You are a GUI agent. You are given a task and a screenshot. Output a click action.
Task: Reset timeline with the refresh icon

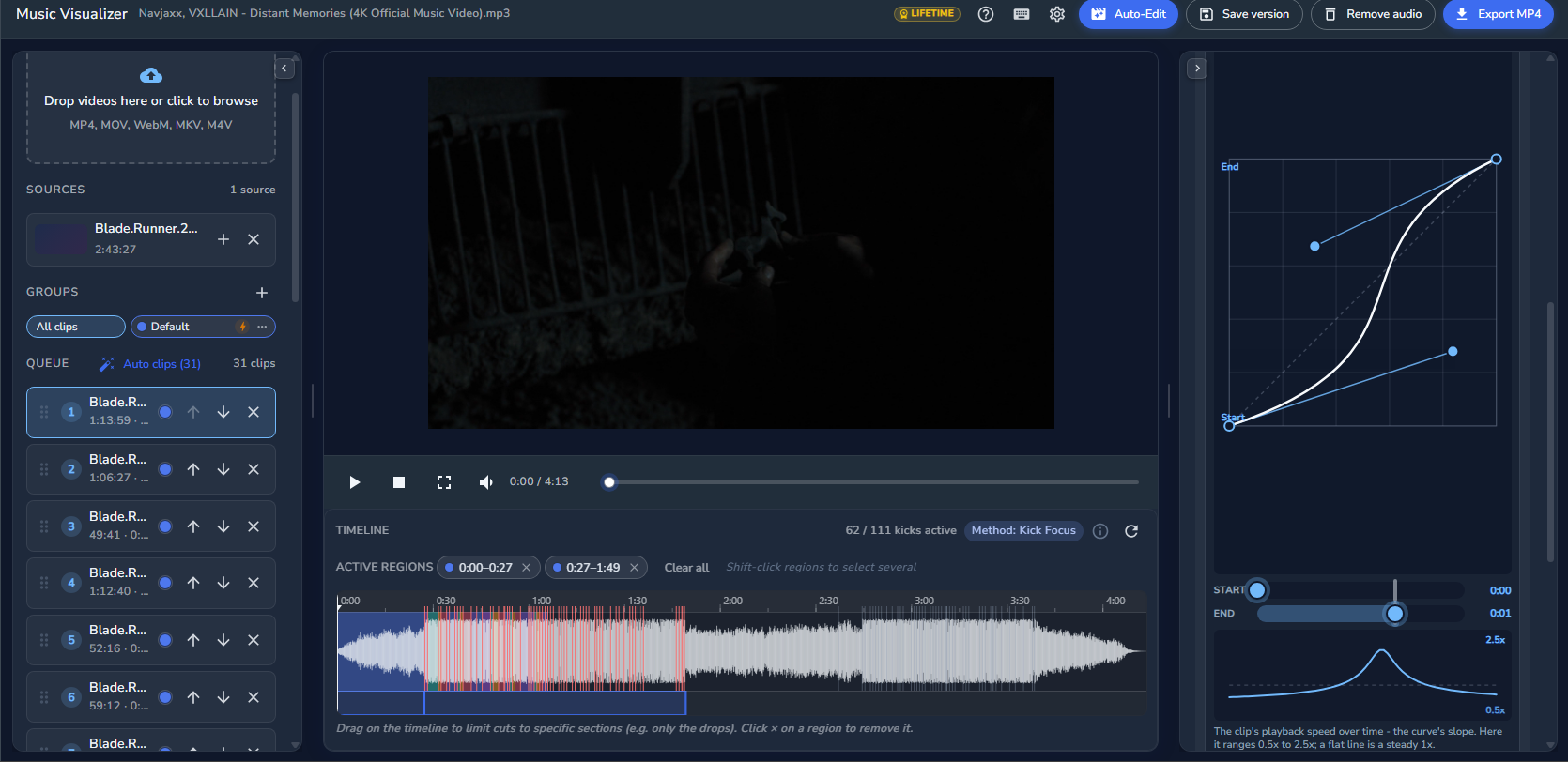1131,531
